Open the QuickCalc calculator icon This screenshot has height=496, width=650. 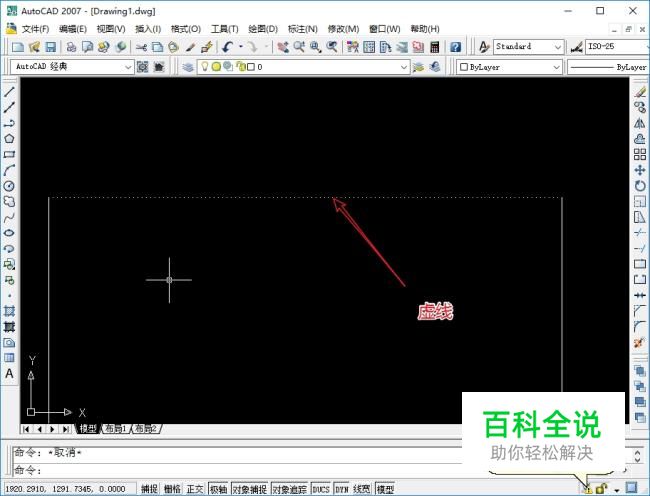(434, 47)
